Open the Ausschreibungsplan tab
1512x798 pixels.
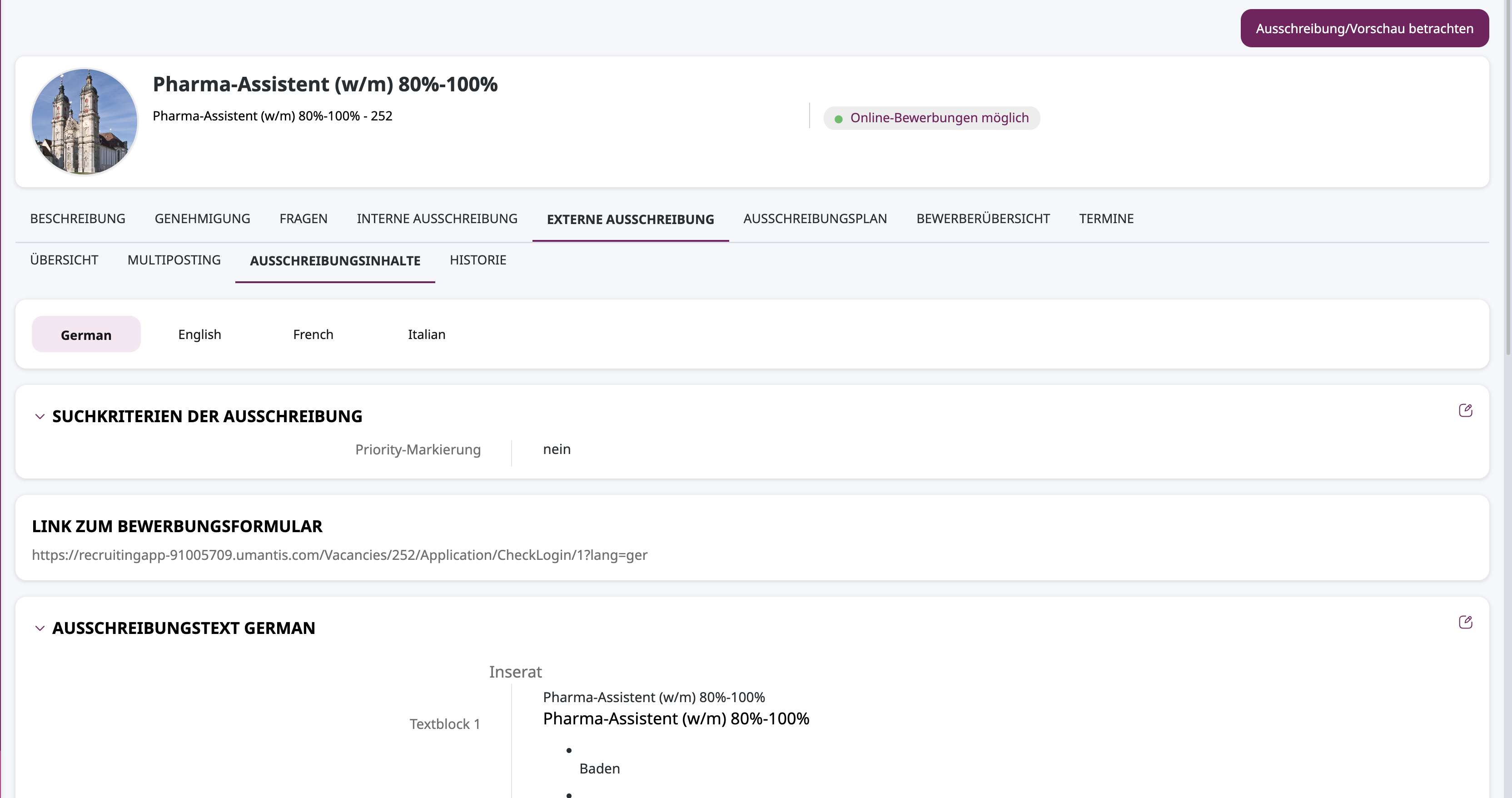[815, 219]
